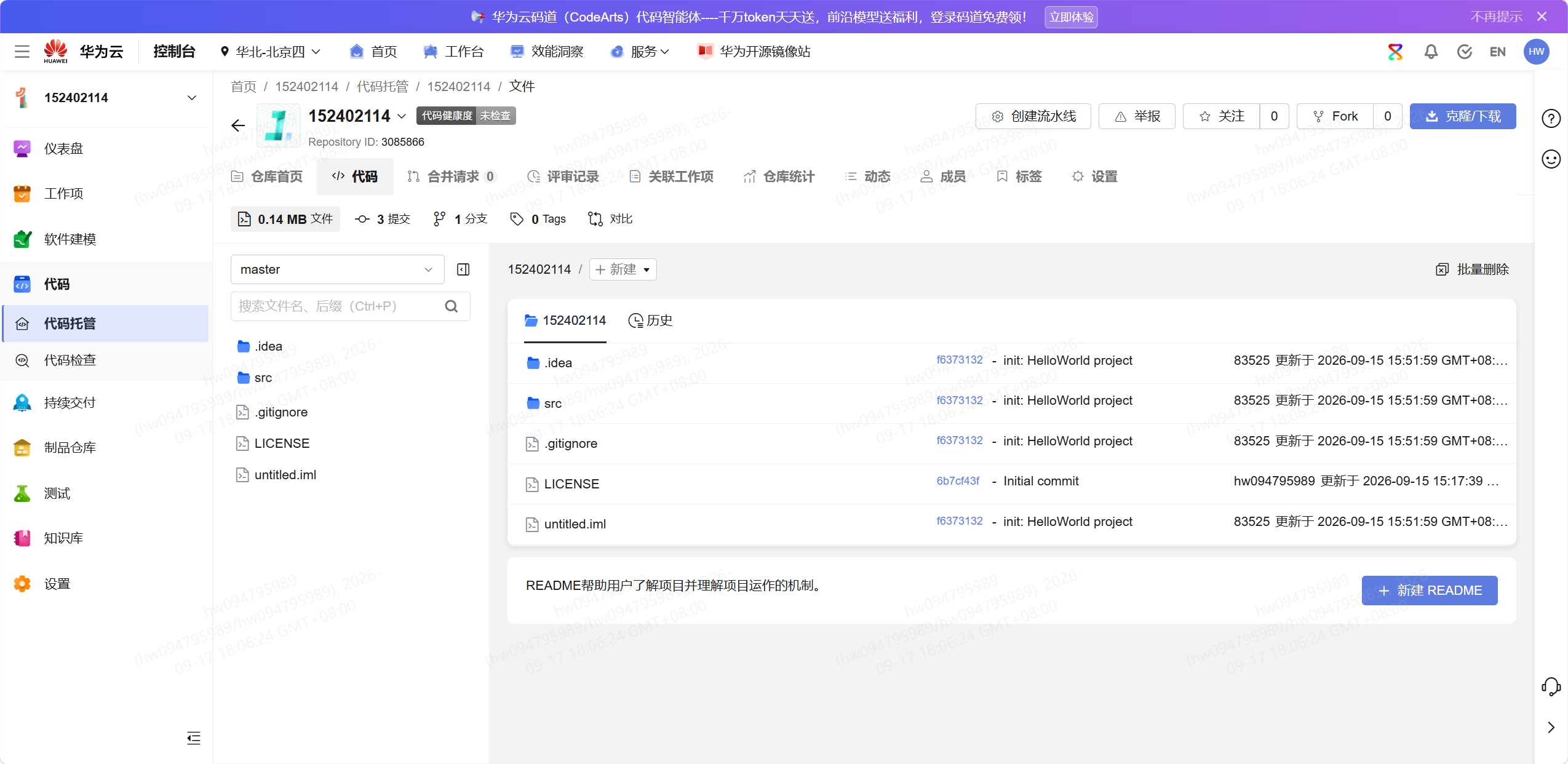This screenshot has width=1568, height=764.
Task: Click 首页 in the top navigation
Action: click(373, 52)
